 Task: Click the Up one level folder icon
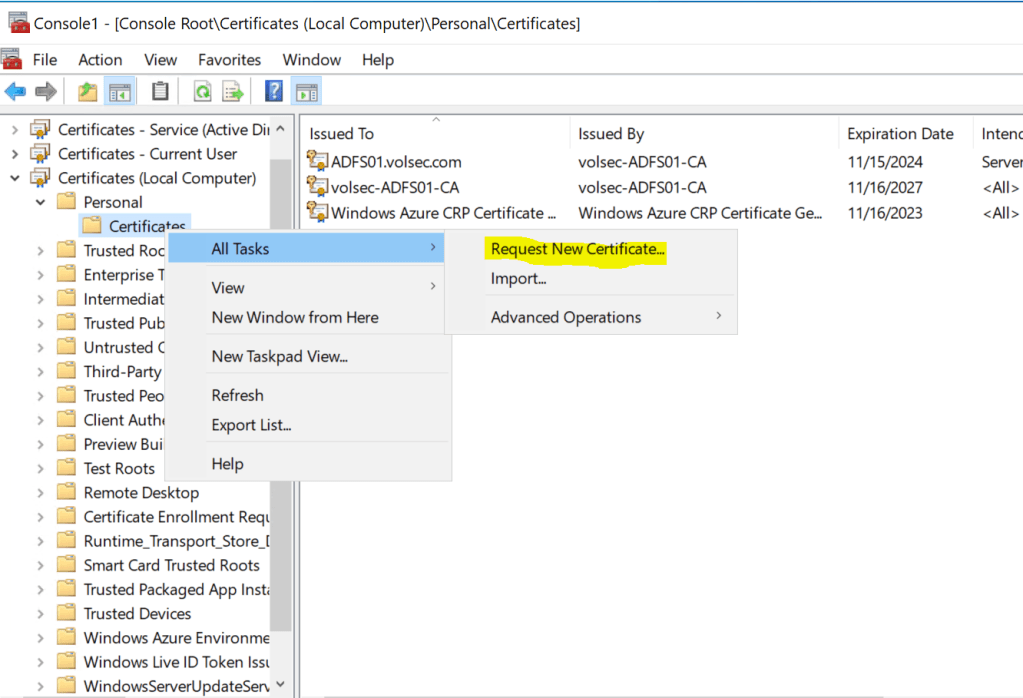[x=88, y=92]
